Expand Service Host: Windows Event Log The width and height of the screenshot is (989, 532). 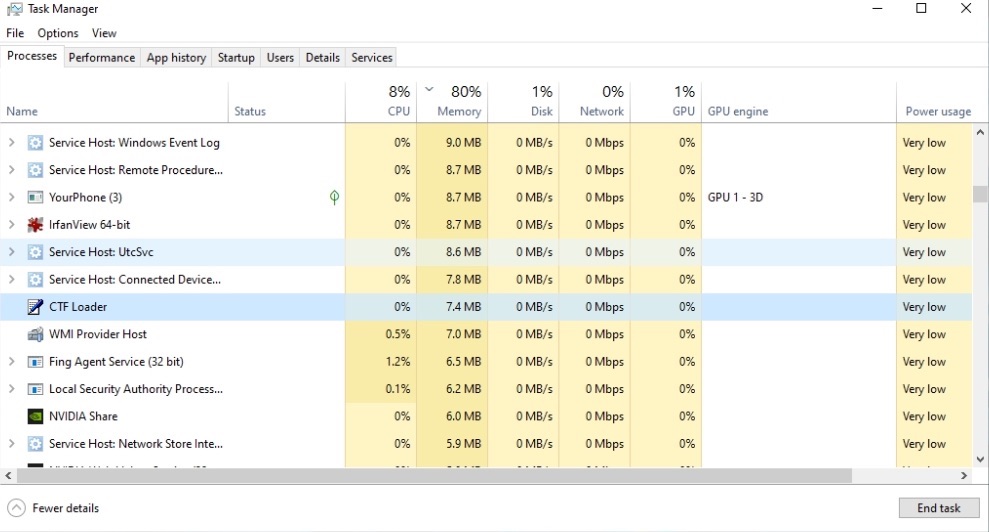pyautogui.click(x=12, y=143)
